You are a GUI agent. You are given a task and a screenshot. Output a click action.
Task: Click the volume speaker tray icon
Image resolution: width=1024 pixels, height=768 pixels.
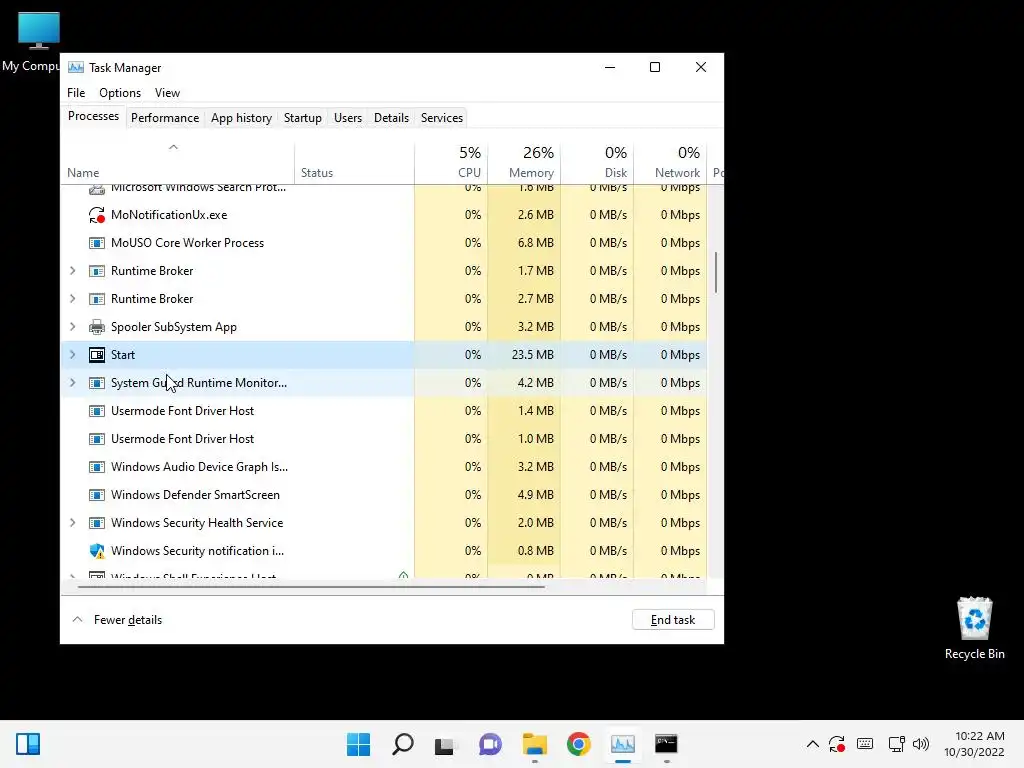click(921, 744)
